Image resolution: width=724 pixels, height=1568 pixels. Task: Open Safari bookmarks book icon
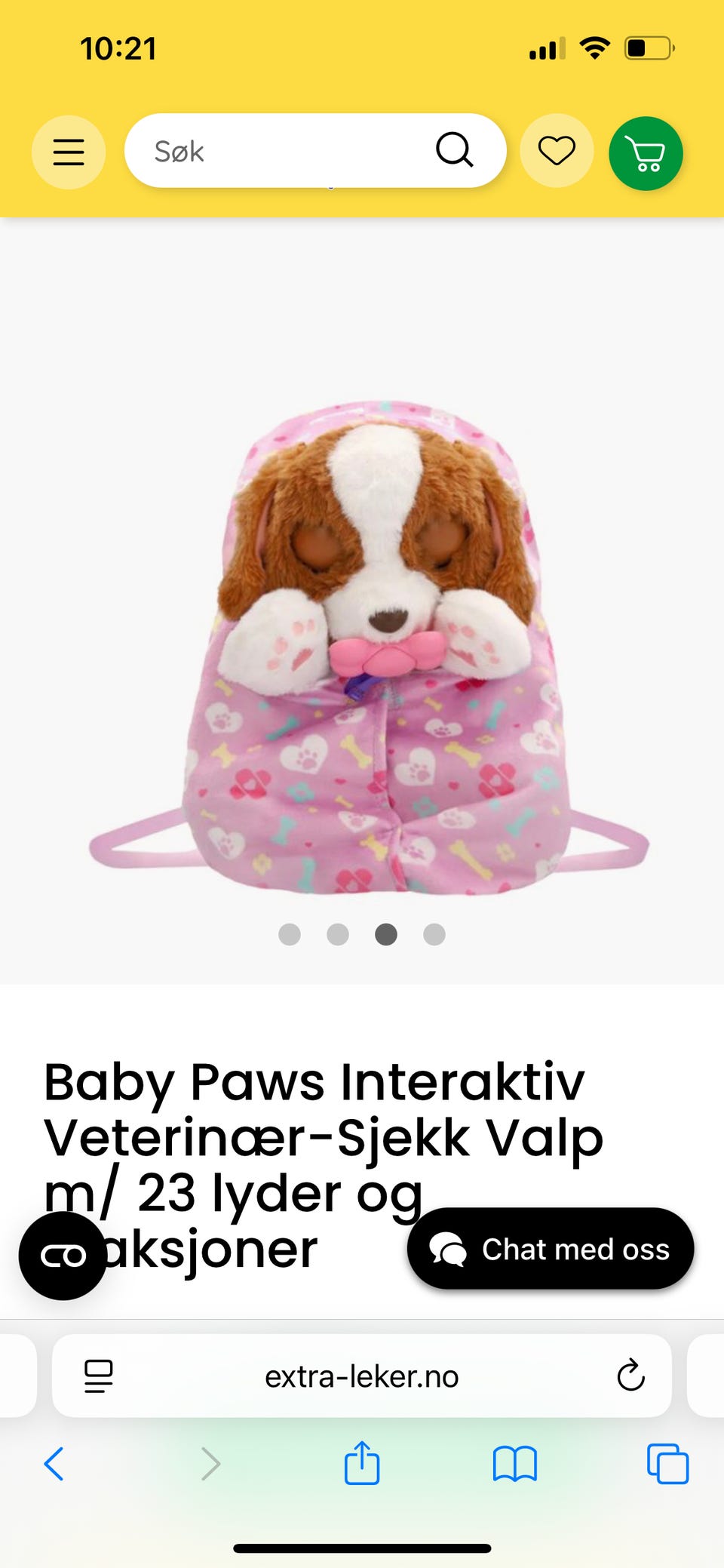click(514, 1465)
